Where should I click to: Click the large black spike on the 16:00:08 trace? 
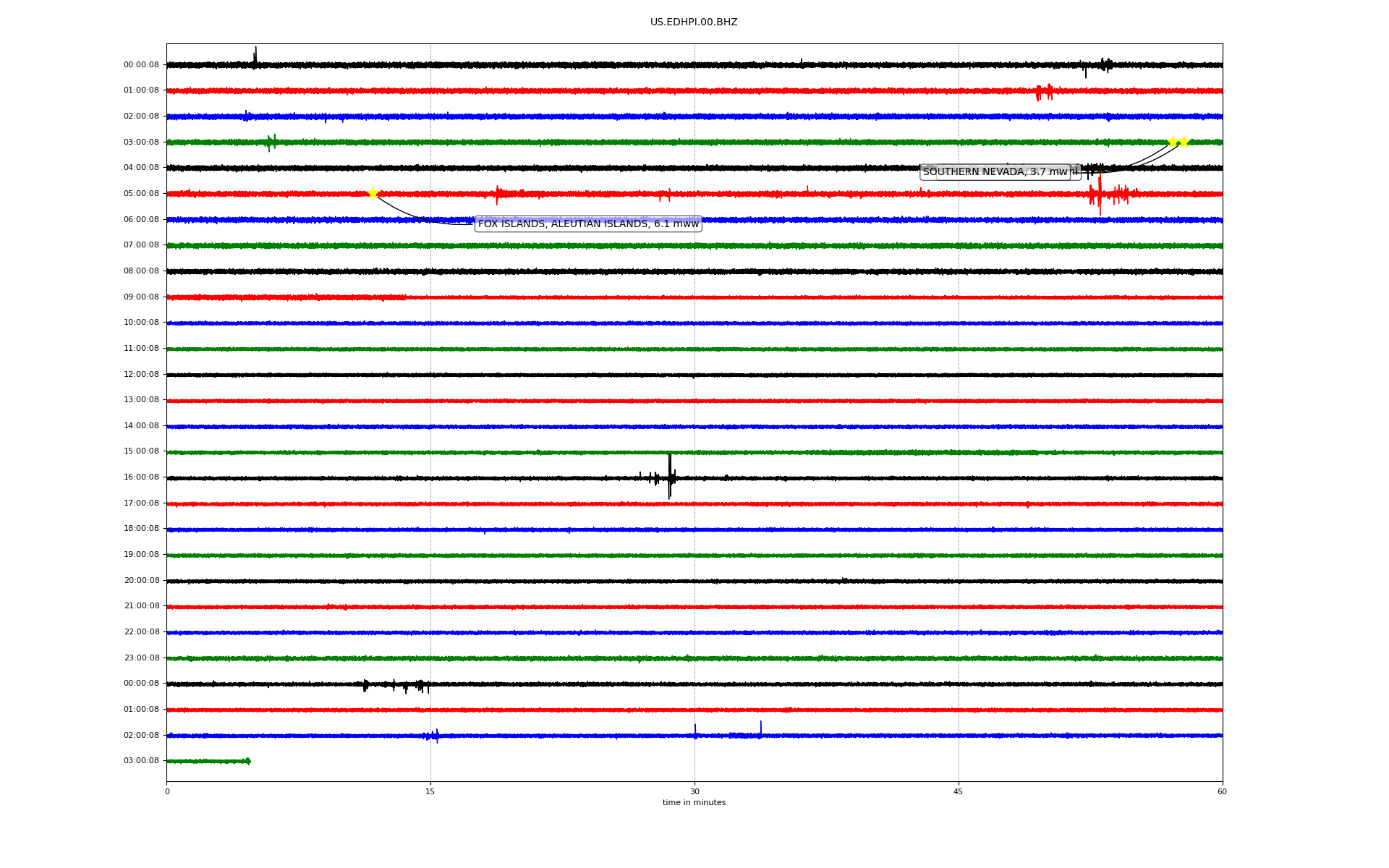click(x=670, y=476)
